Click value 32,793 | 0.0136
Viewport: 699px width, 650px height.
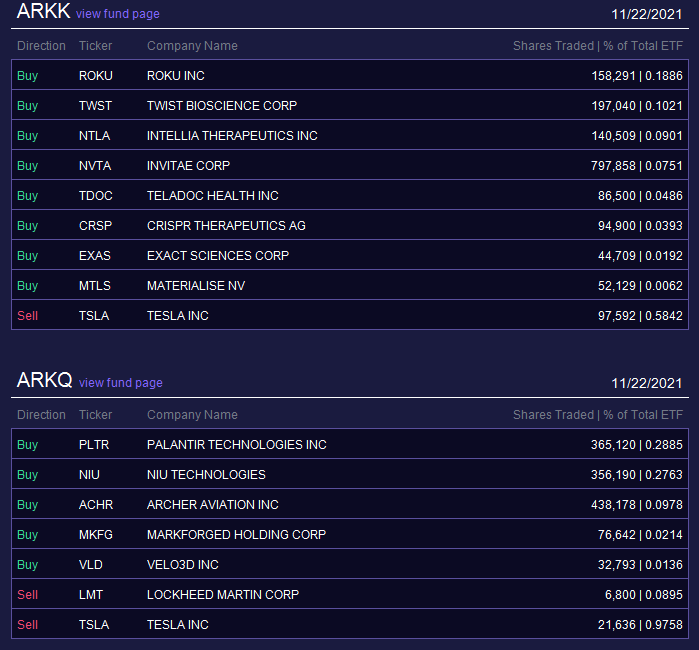640,564
